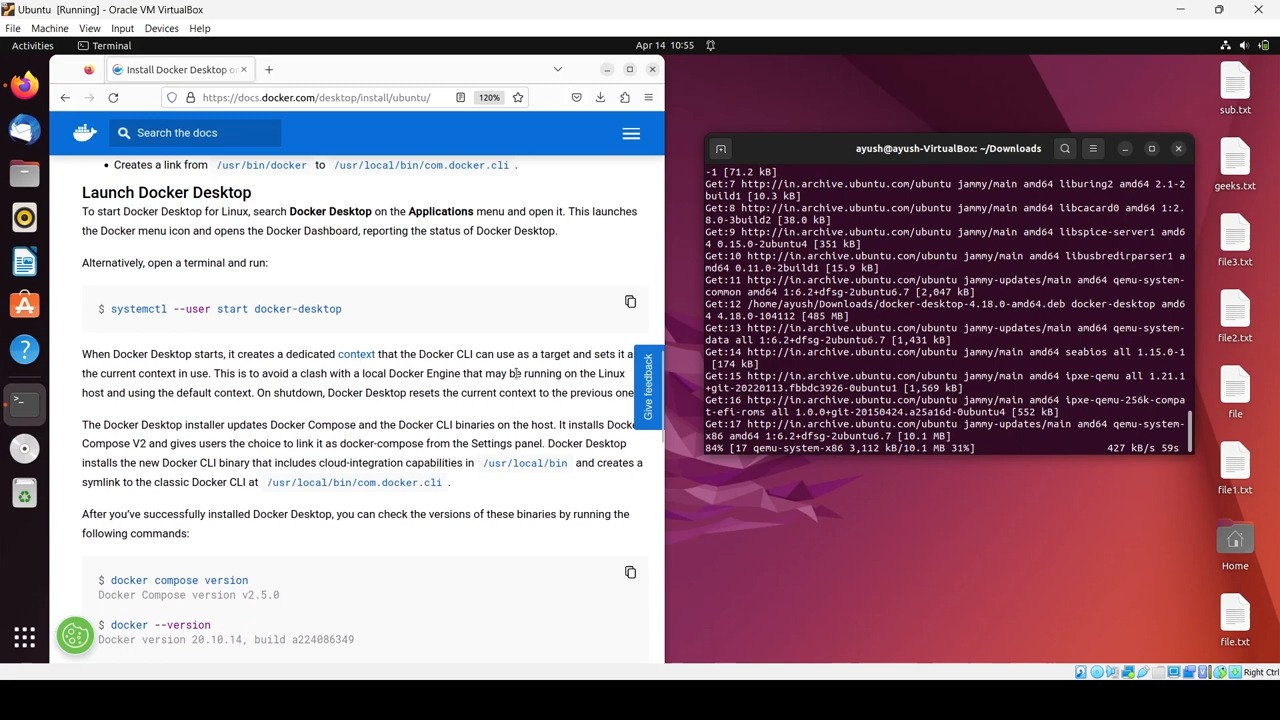Open the Home folder desktop icon
1280x720 pixels.
pos(1235,546)
